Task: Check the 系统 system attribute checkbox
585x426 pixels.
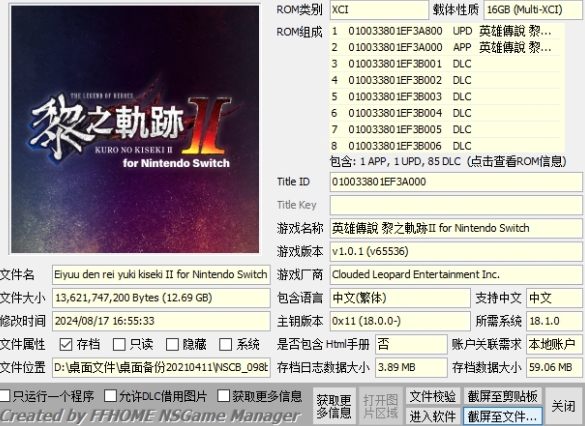Action: click(x=226, y=344)
